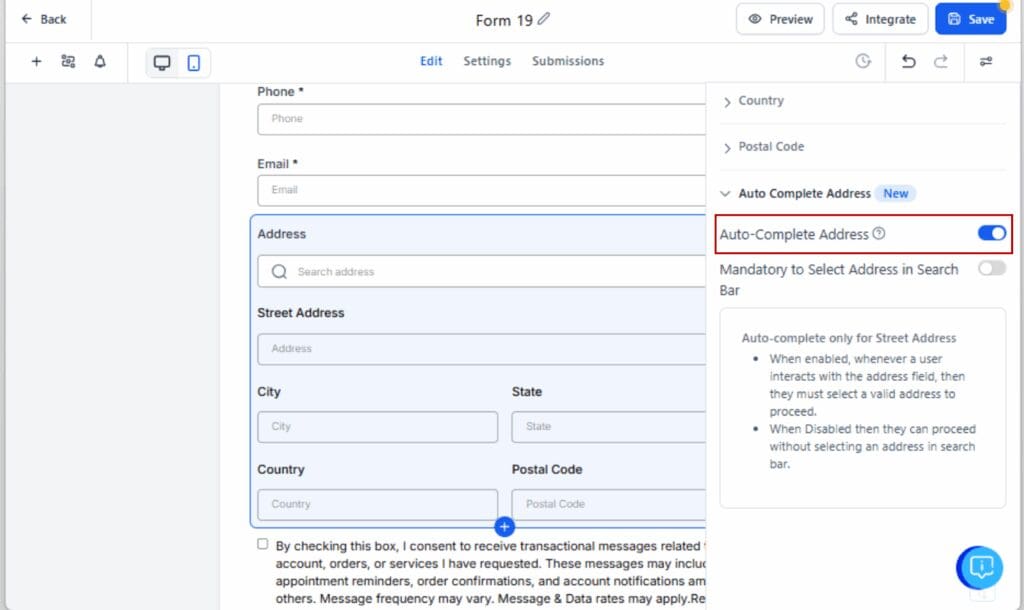This screenshot has height=610, width=1024.
Task: Redo the last form change
Action: 941,61
